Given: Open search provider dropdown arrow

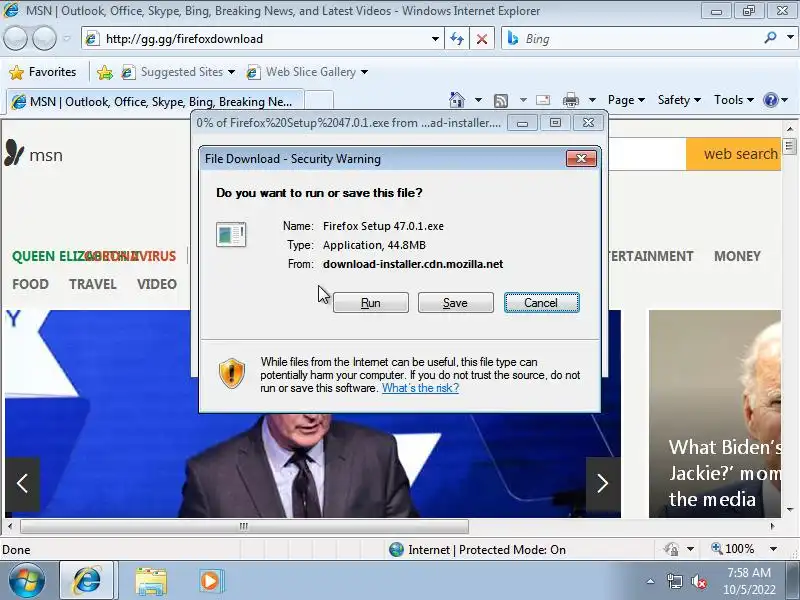Looking at the screenshot, I should click(790, 37).
